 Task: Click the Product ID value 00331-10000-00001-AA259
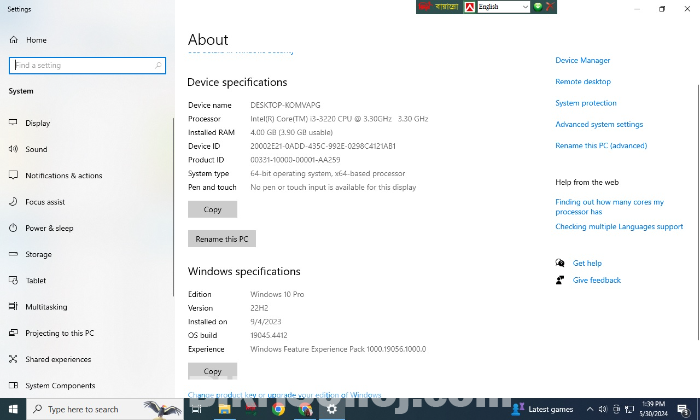(x=295, y=160)
